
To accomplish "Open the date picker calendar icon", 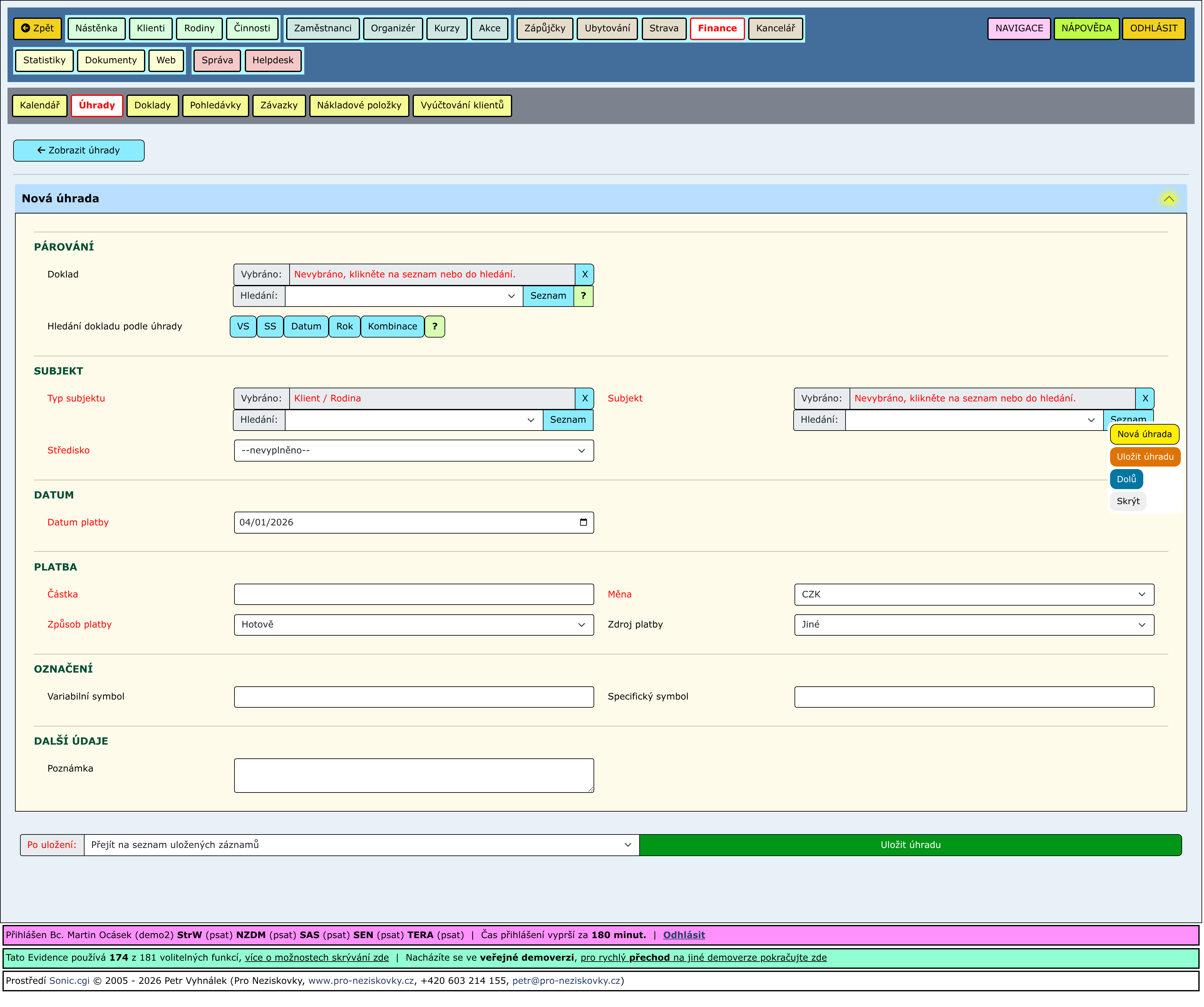I will [584, 522].
